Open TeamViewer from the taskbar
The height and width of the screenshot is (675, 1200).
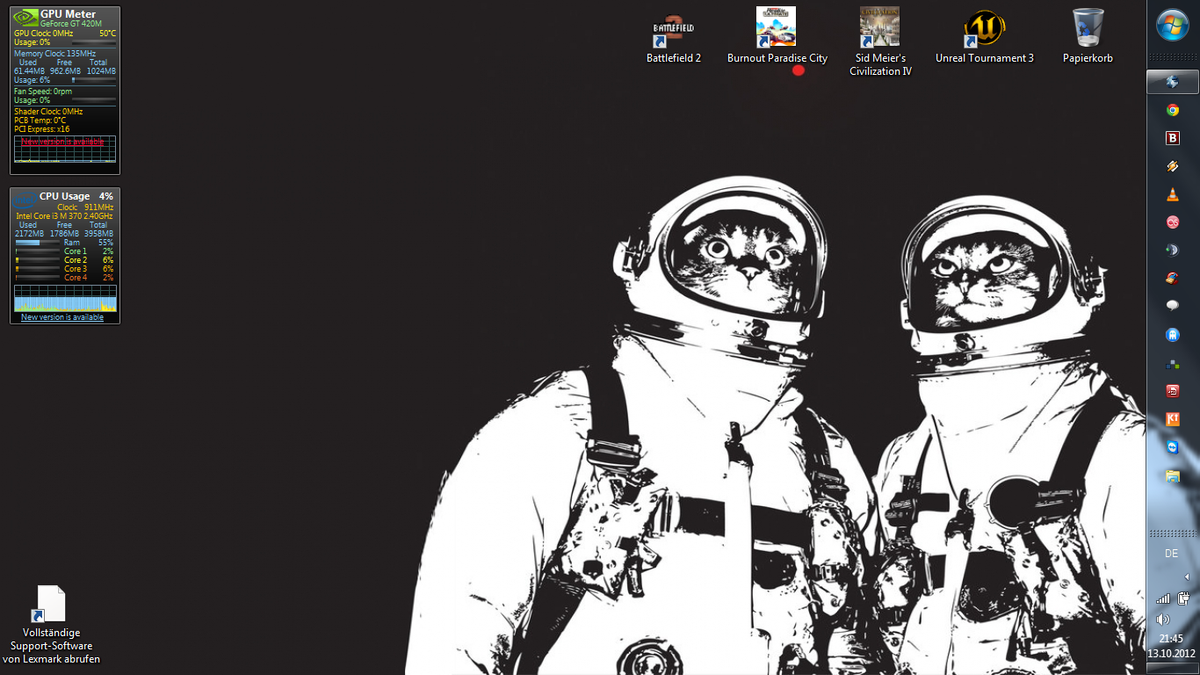coord(1172,447)
